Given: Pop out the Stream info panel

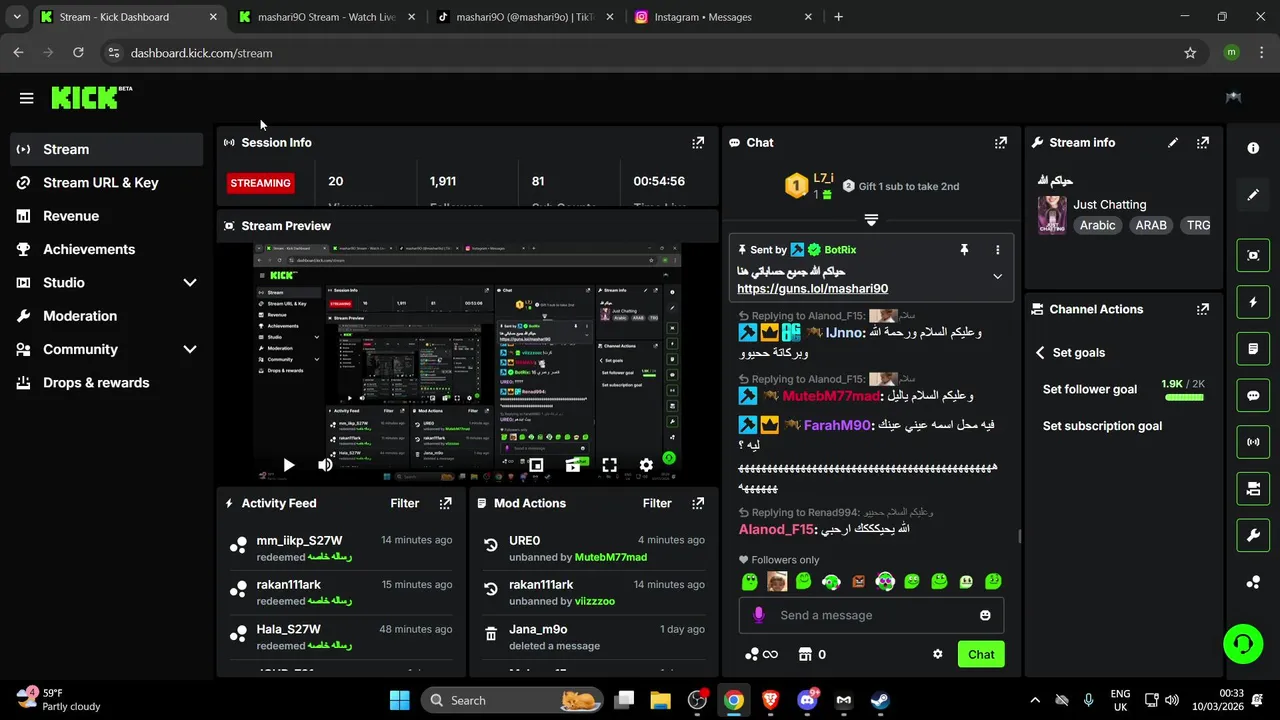Looking at the screenshot, I should click(x=1203, y=143).
